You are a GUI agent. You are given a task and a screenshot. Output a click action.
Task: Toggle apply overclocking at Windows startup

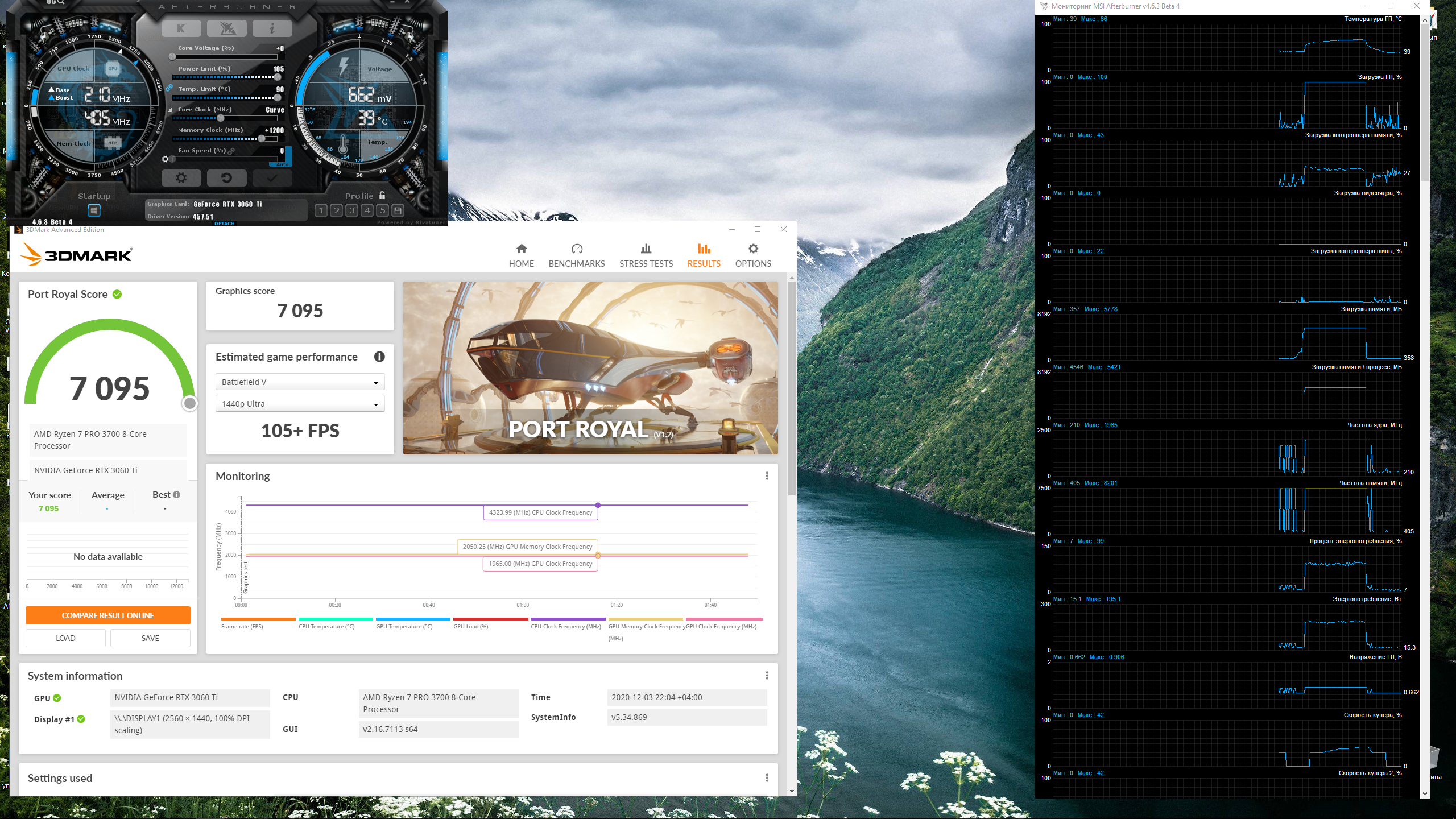click(94, 210)
